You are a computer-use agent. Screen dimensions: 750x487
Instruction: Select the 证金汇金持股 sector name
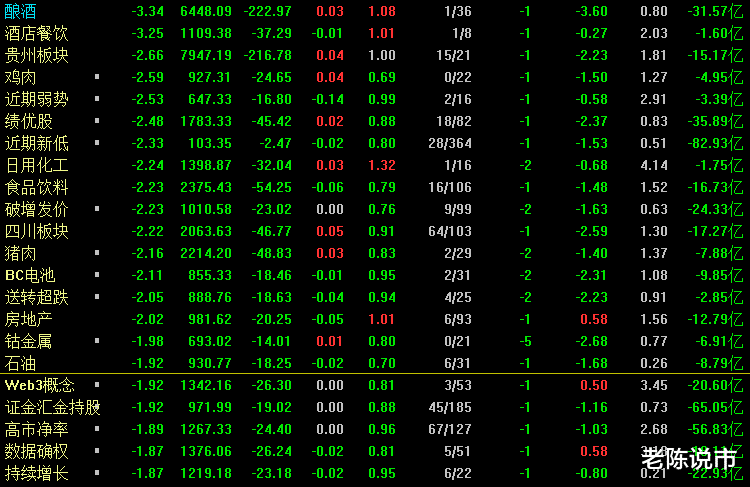pos(53,407)
